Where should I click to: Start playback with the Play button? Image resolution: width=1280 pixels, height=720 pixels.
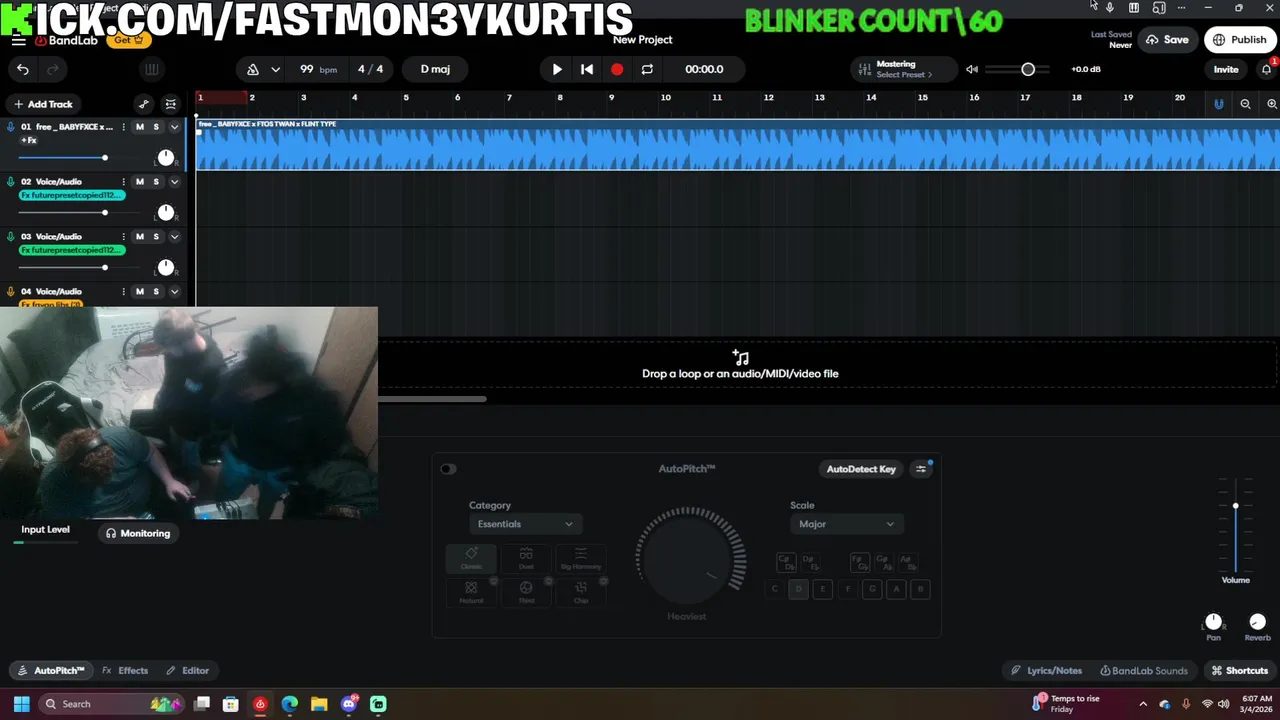pos(557,69)
